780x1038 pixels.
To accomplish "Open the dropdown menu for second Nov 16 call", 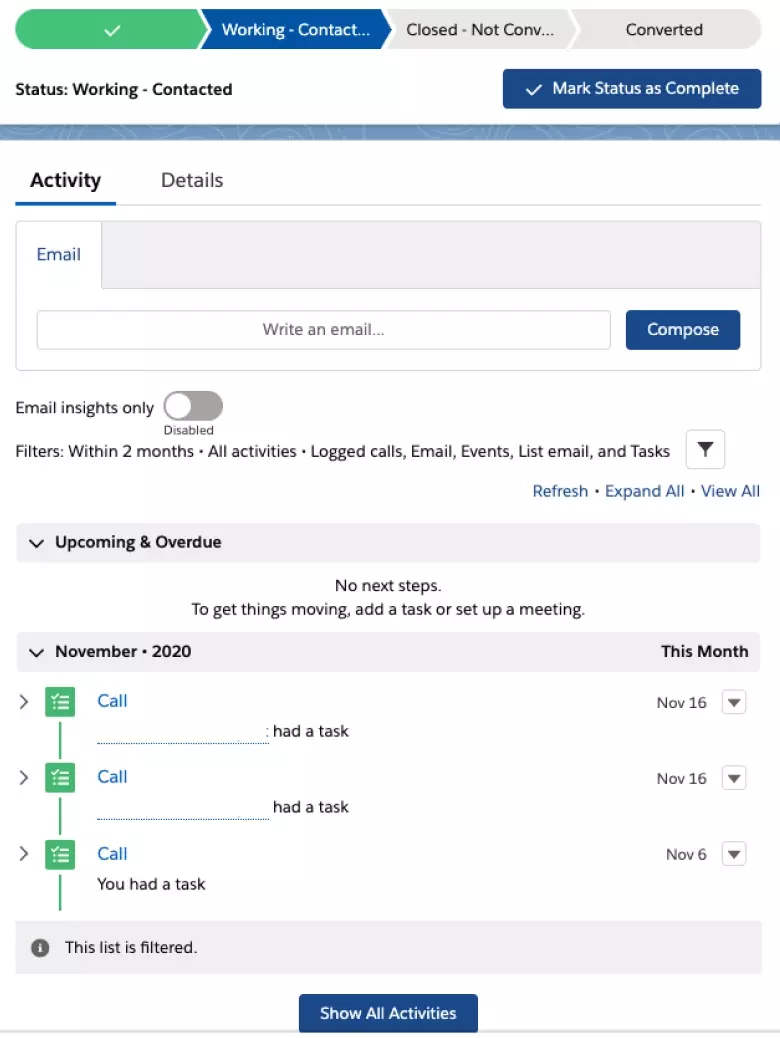I will 734,778.
